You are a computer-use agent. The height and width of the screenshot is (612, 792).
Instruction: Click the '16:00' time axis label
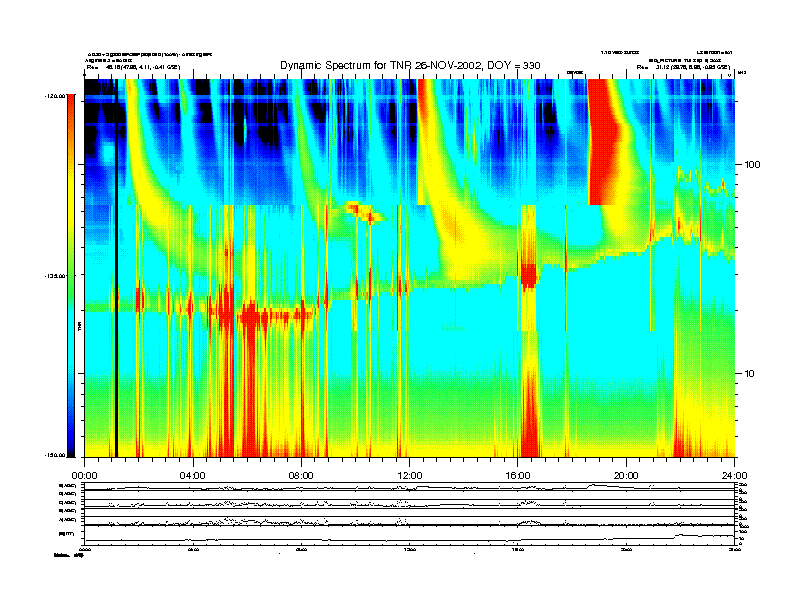518,476
